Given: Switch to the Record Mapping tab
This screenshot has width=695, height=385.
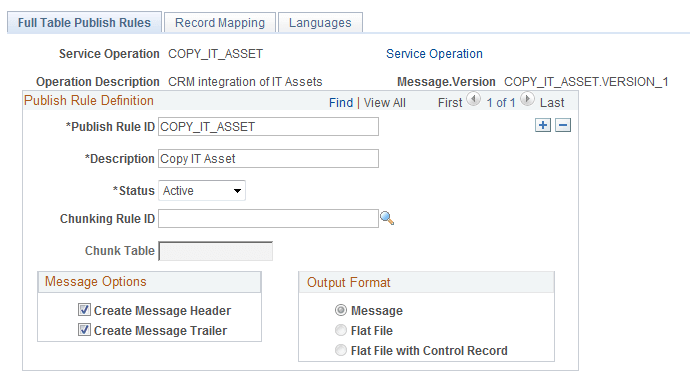Looking at the screenshot, I should point(220,23).
